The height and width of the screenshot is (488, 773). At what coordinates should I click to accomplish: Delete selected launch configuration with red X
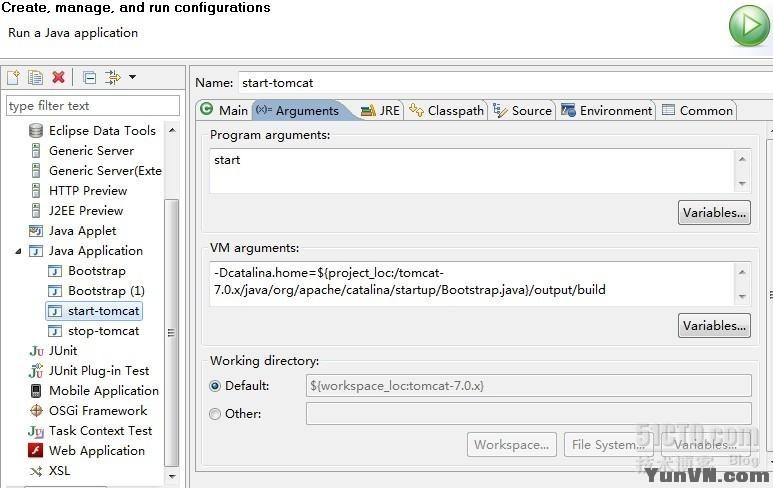click(x=58, y=77)
